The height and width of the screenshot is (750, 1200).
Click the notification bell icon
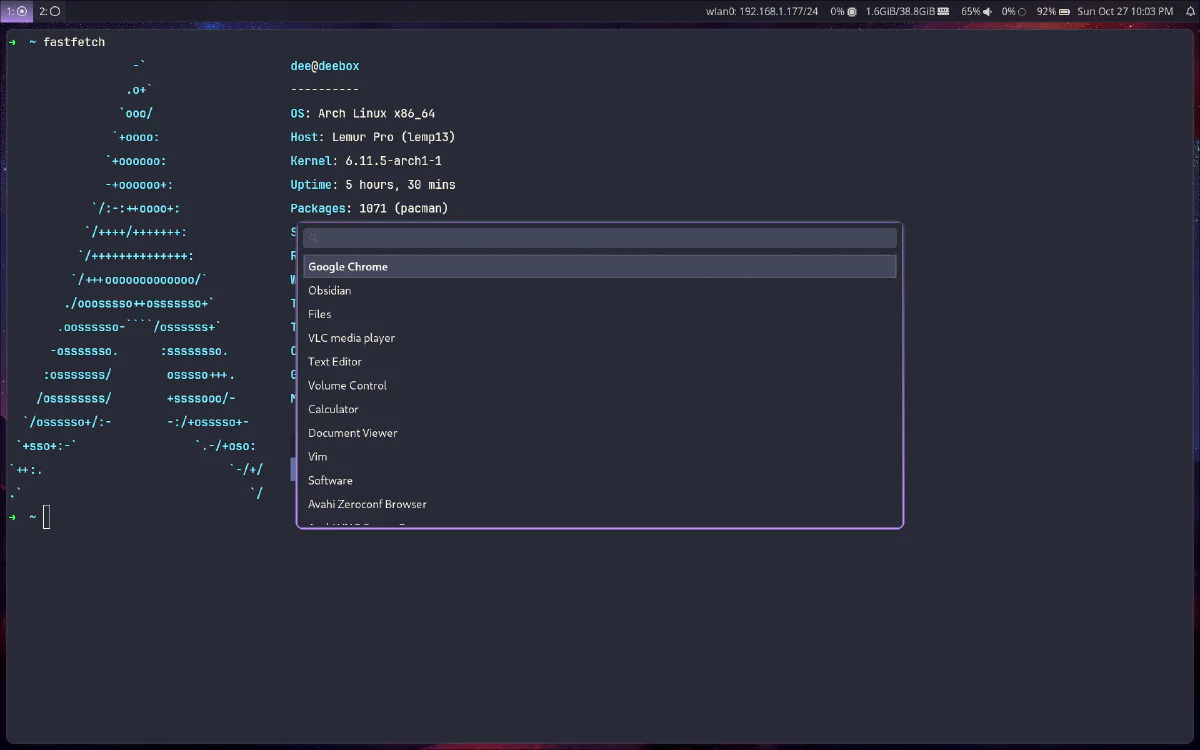1190,11
